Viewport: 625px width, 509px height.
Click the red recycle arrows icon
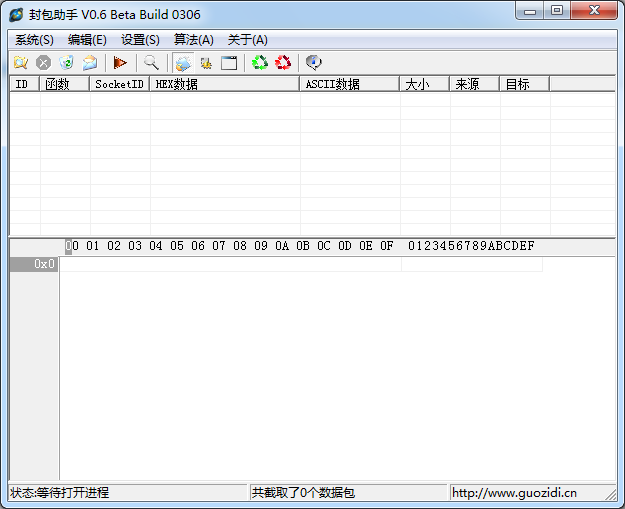pyautogui.click(x=283, y=63)
